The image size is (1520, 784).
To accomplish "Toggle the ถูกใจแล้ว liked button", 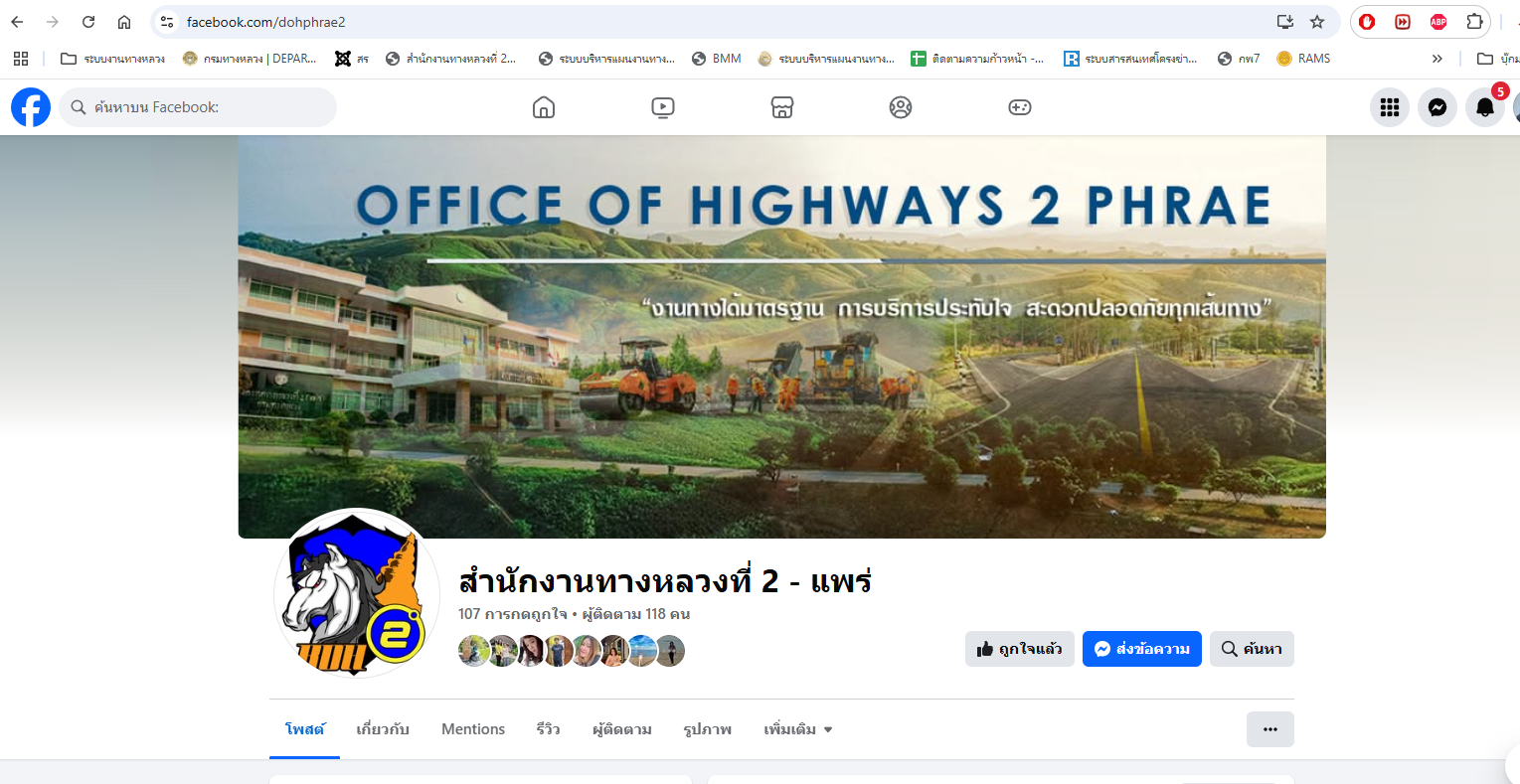I will (x=1020, y=649).
